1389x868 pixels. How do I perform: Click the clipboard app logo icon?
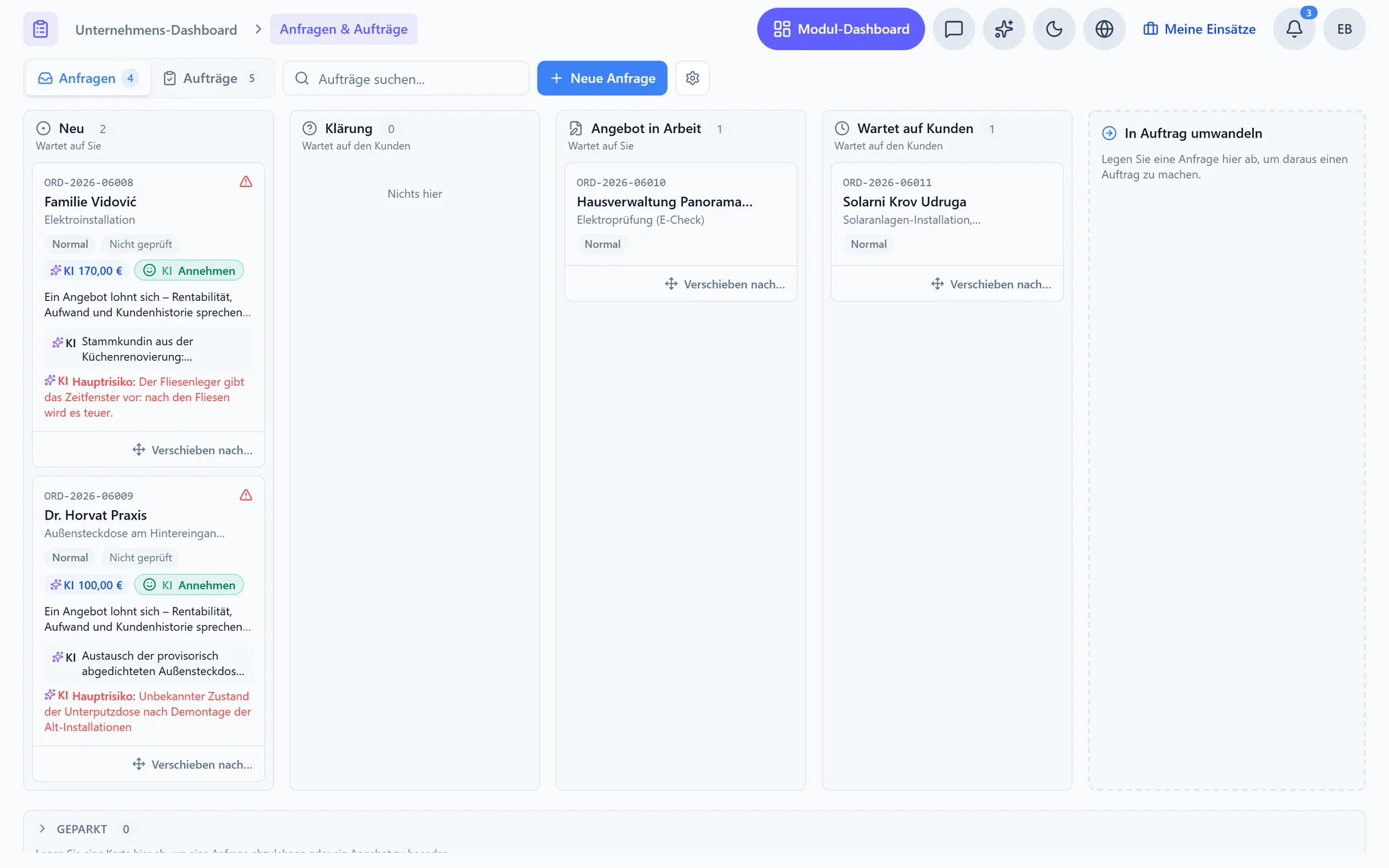coord(41,29)
